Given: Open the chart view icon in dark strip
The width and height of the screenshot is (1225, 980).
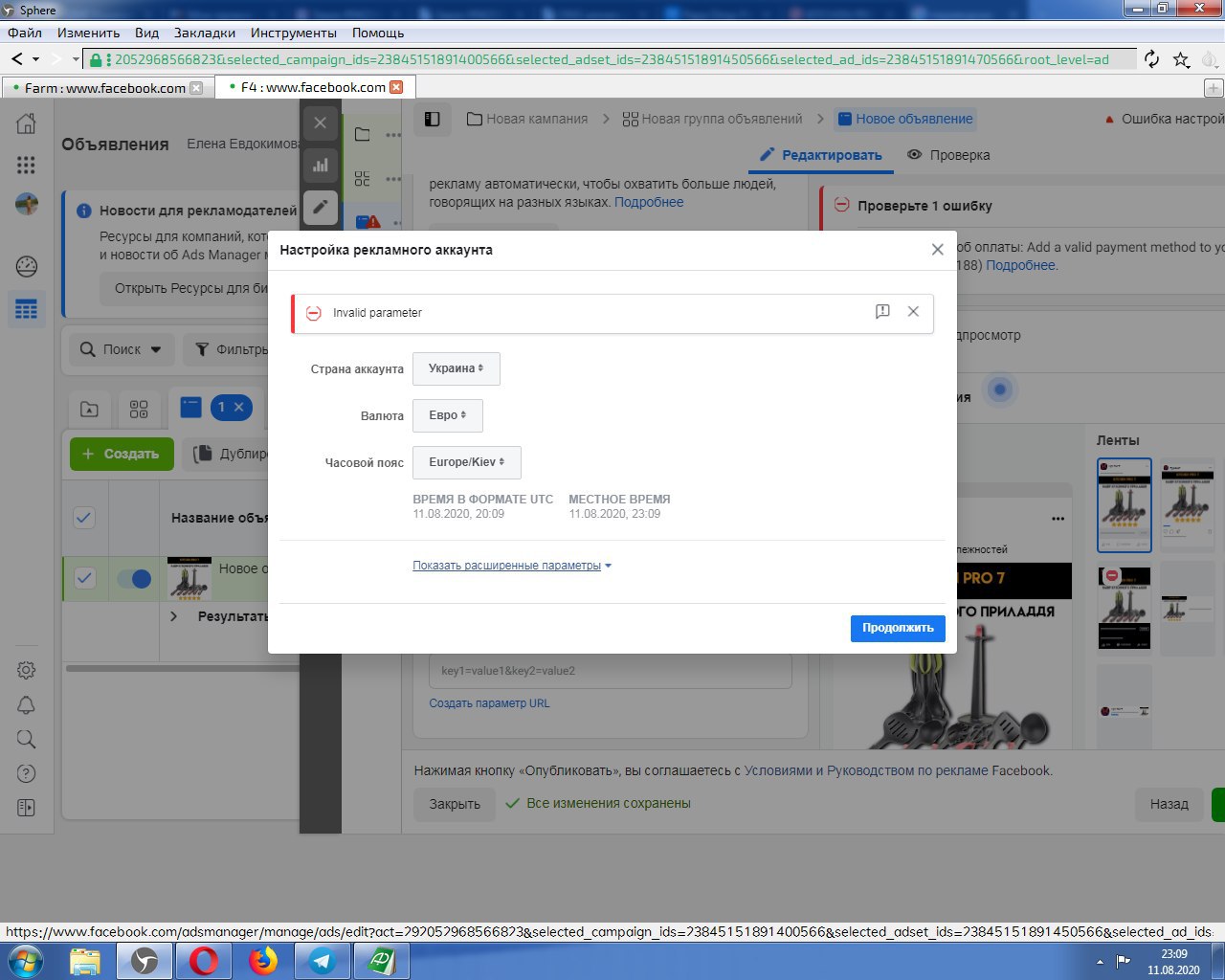Looking at the screenshot, I should coord(321,165).
